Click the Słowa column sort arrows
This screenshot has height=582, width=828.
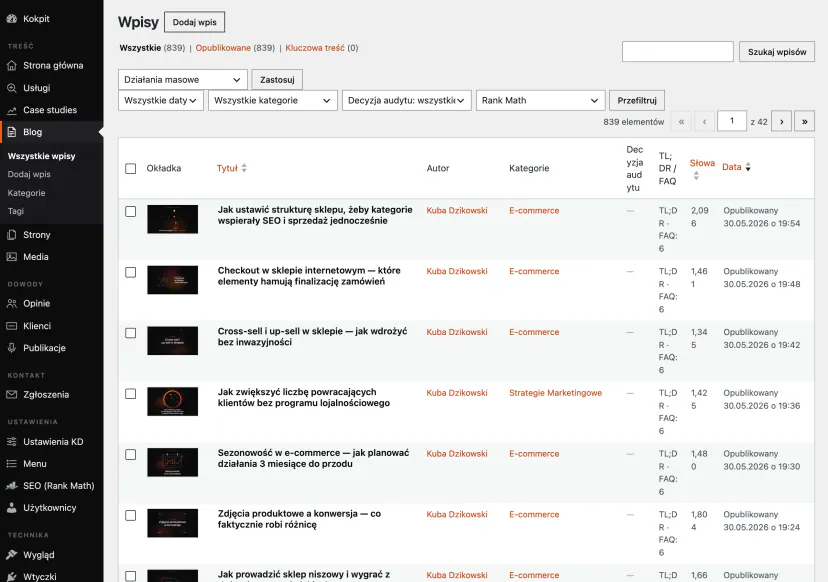click(x=696, y=176)
